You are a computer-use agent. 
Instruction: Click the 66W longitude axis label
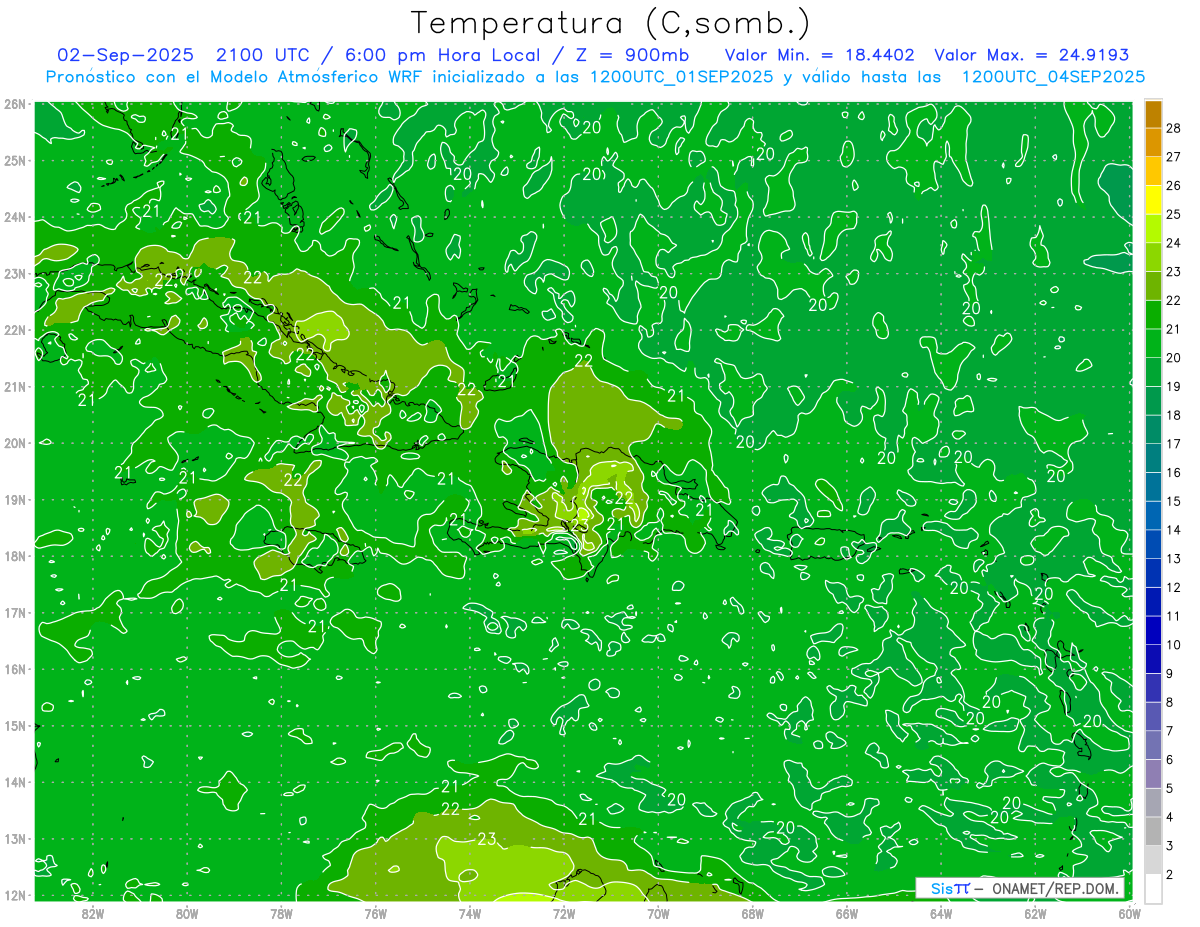(x=847, y=913)
